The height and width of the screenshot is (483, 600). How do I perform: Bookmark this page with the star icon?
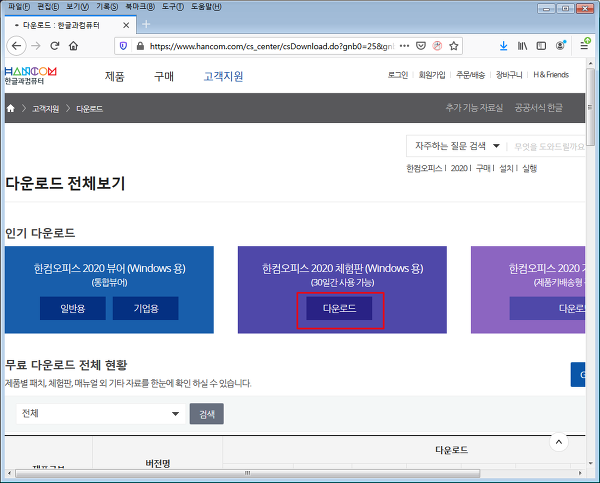pyautogui.click(x=453, y=46)
